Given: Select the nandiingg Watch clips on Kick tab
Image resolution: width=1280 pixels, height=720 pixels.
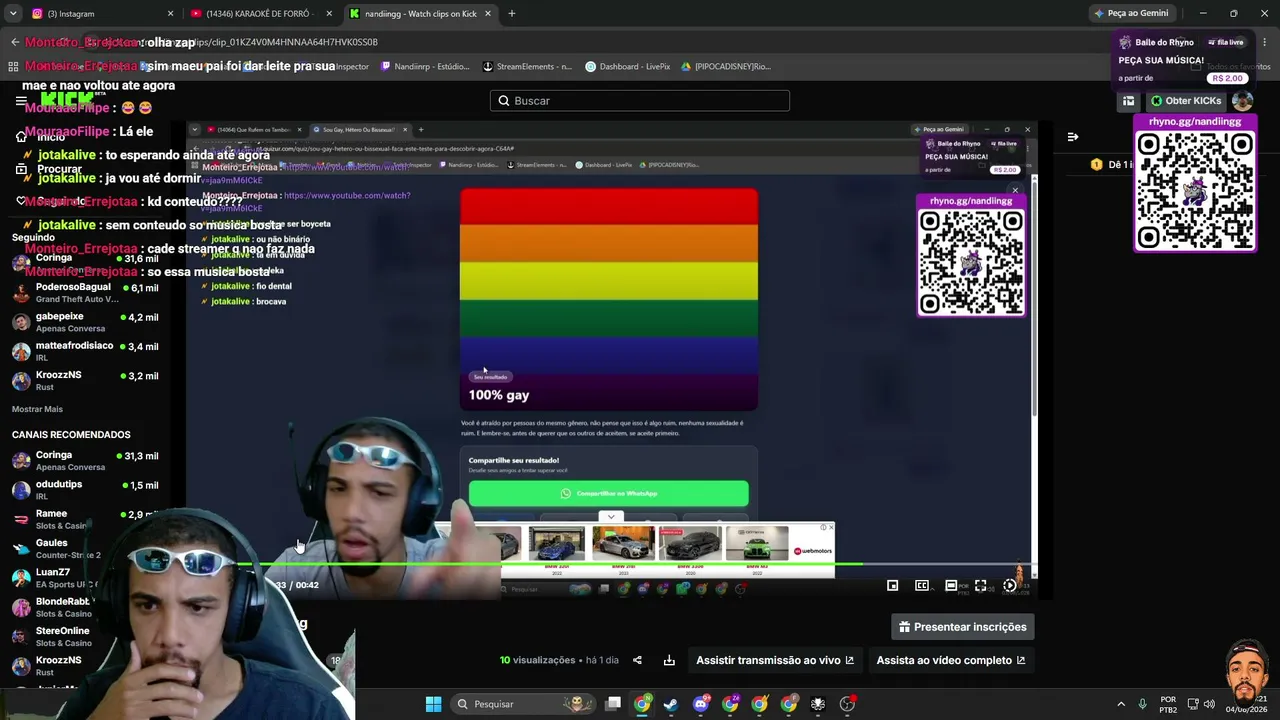Looking at the screenshot, I should click(420, 14).
